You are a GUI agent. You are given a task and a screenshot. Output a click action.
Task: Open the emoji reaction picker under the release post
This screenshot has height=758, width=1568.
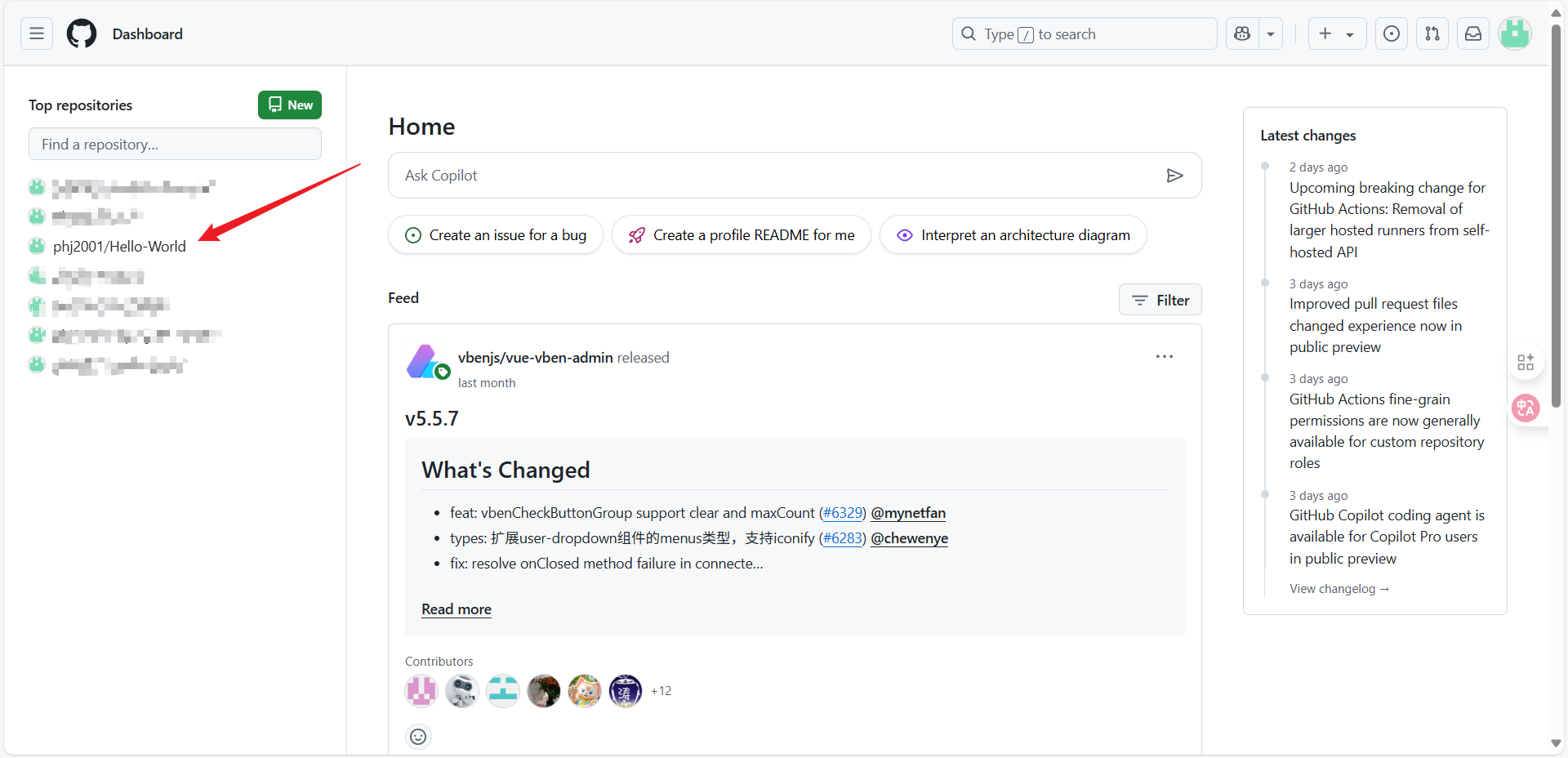click(x=418, y=736)
